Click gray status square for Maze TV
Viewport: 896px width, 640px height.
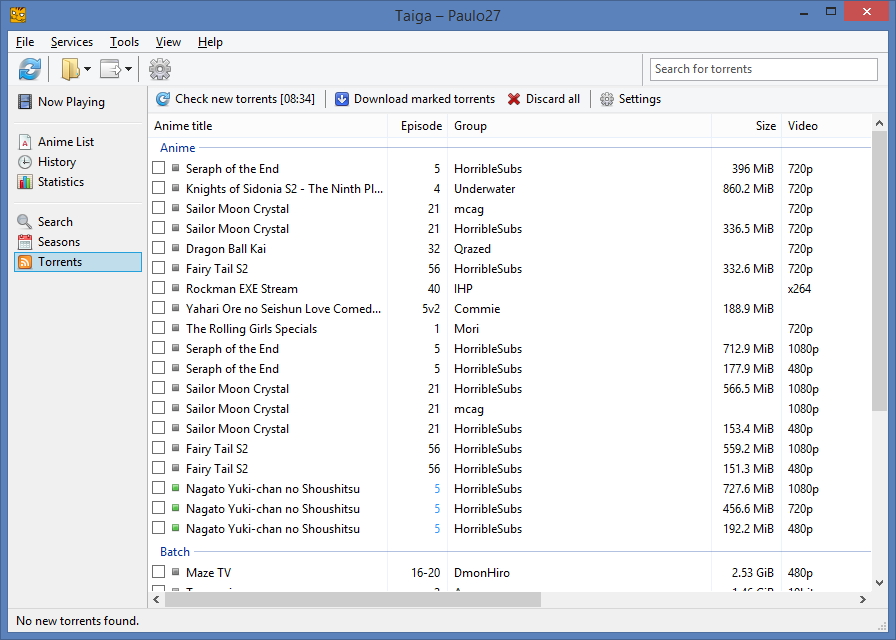175,571
